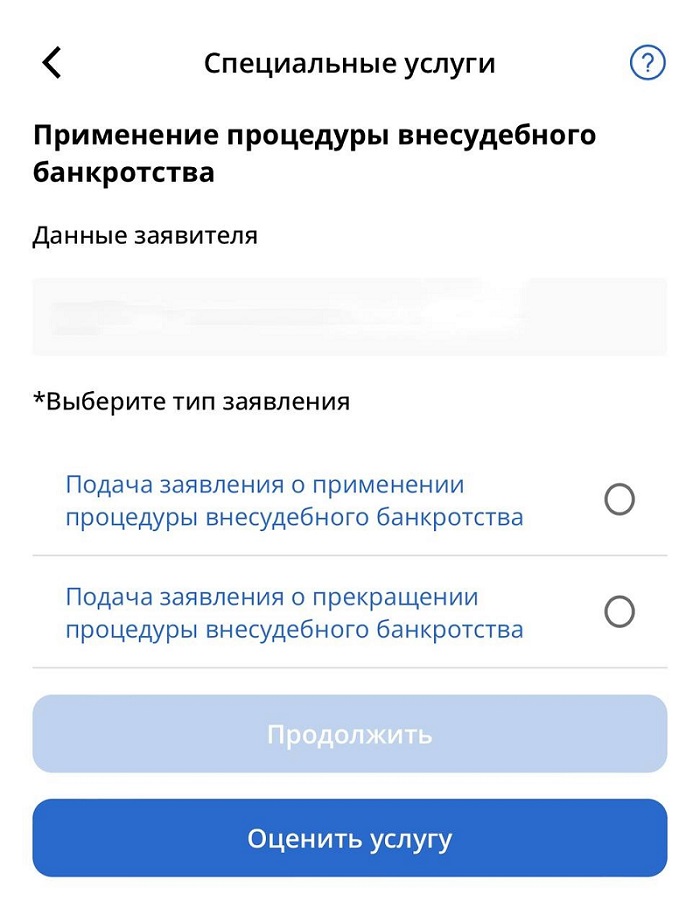The height and width of the screenshot is (922, 700).
Task: Select radio for применении процедуры банкротства
Action: pyautogui.click(x=619, y=500)
